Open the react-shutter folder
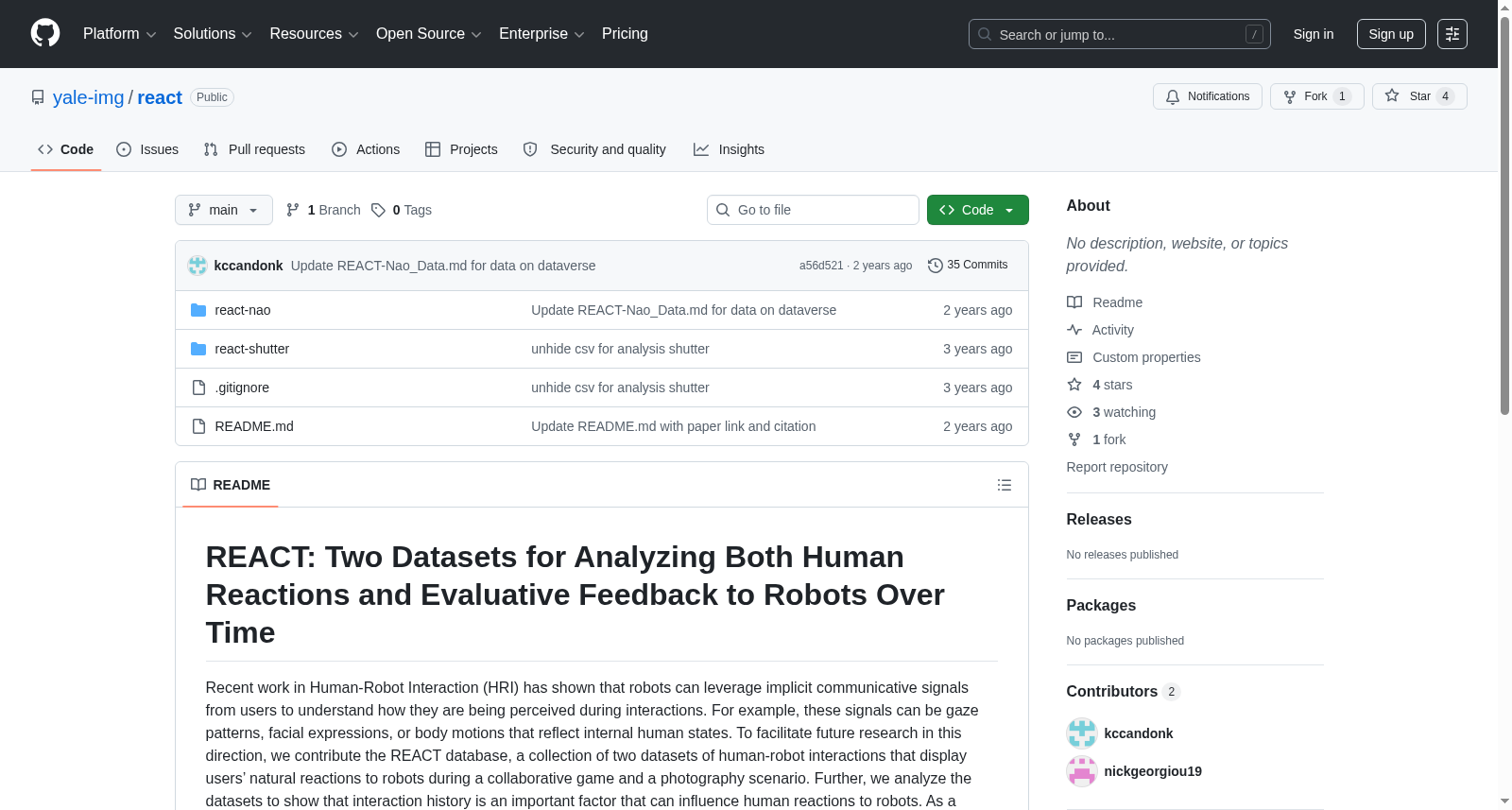 252,349
